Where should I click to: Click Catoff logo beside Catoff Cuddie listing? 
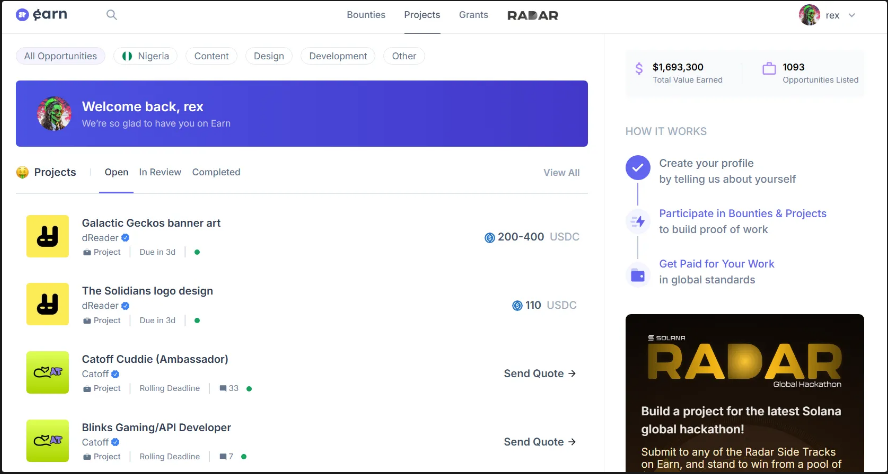point(47,373)
